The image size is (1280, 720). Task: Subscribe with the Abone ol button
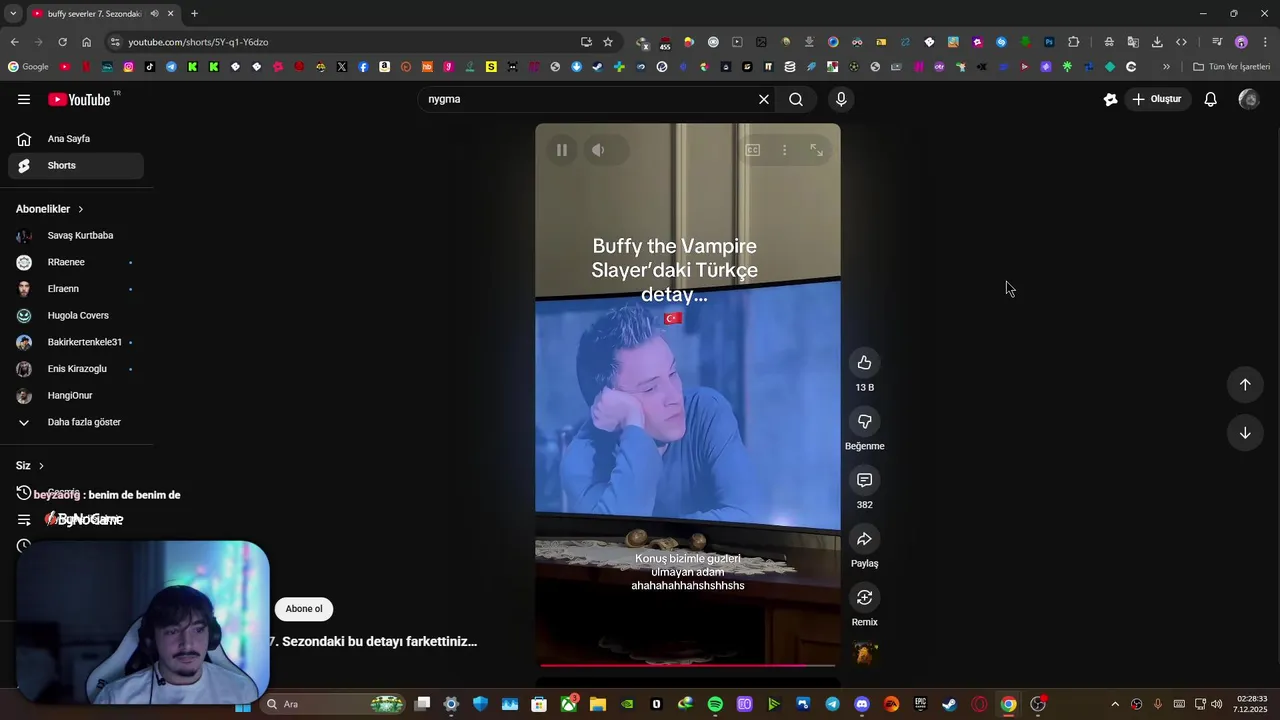pos(304,609)
